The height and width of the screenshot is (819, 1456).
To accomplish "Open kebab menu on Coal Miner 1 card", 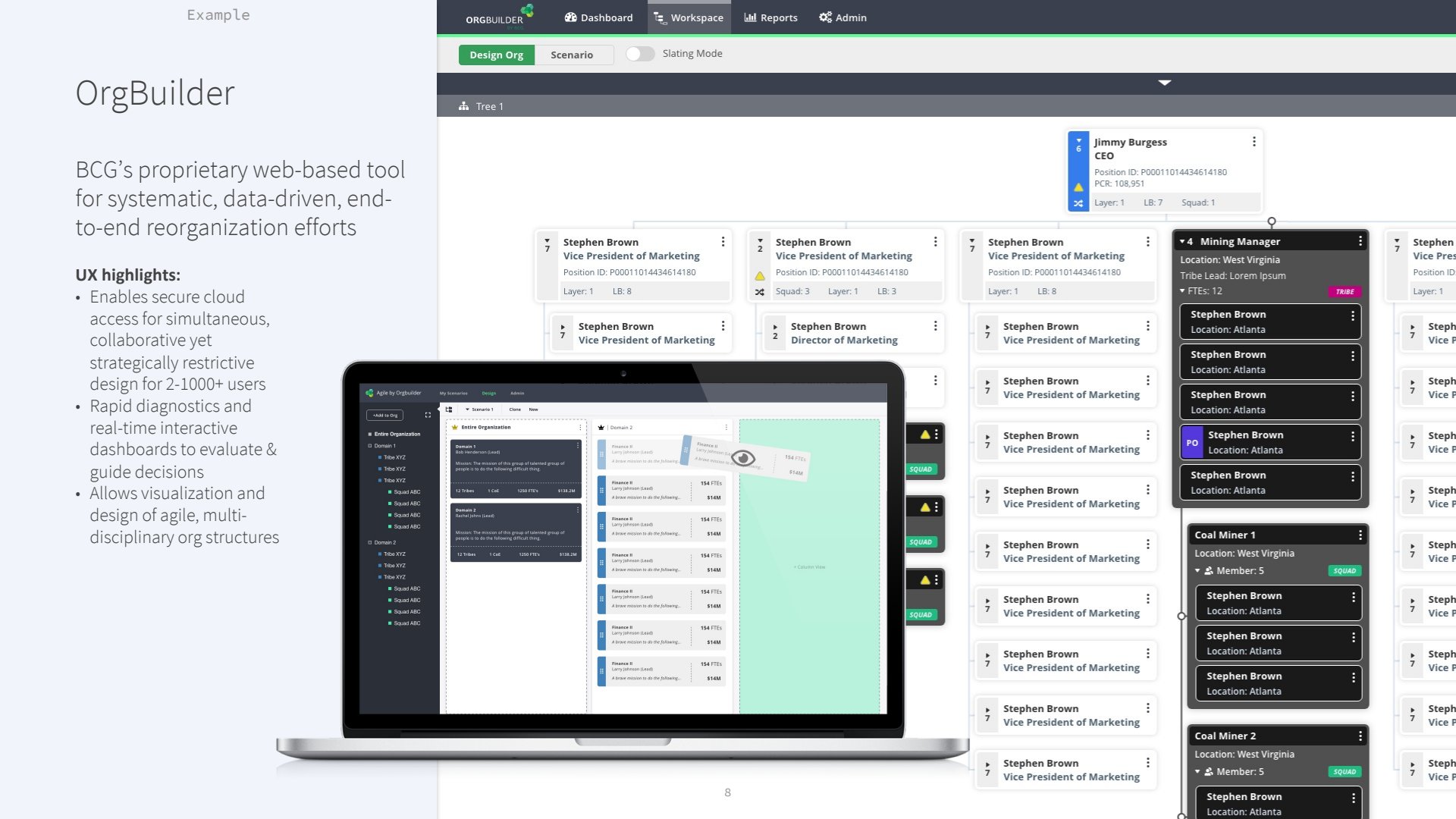I will pos(1360,535).
